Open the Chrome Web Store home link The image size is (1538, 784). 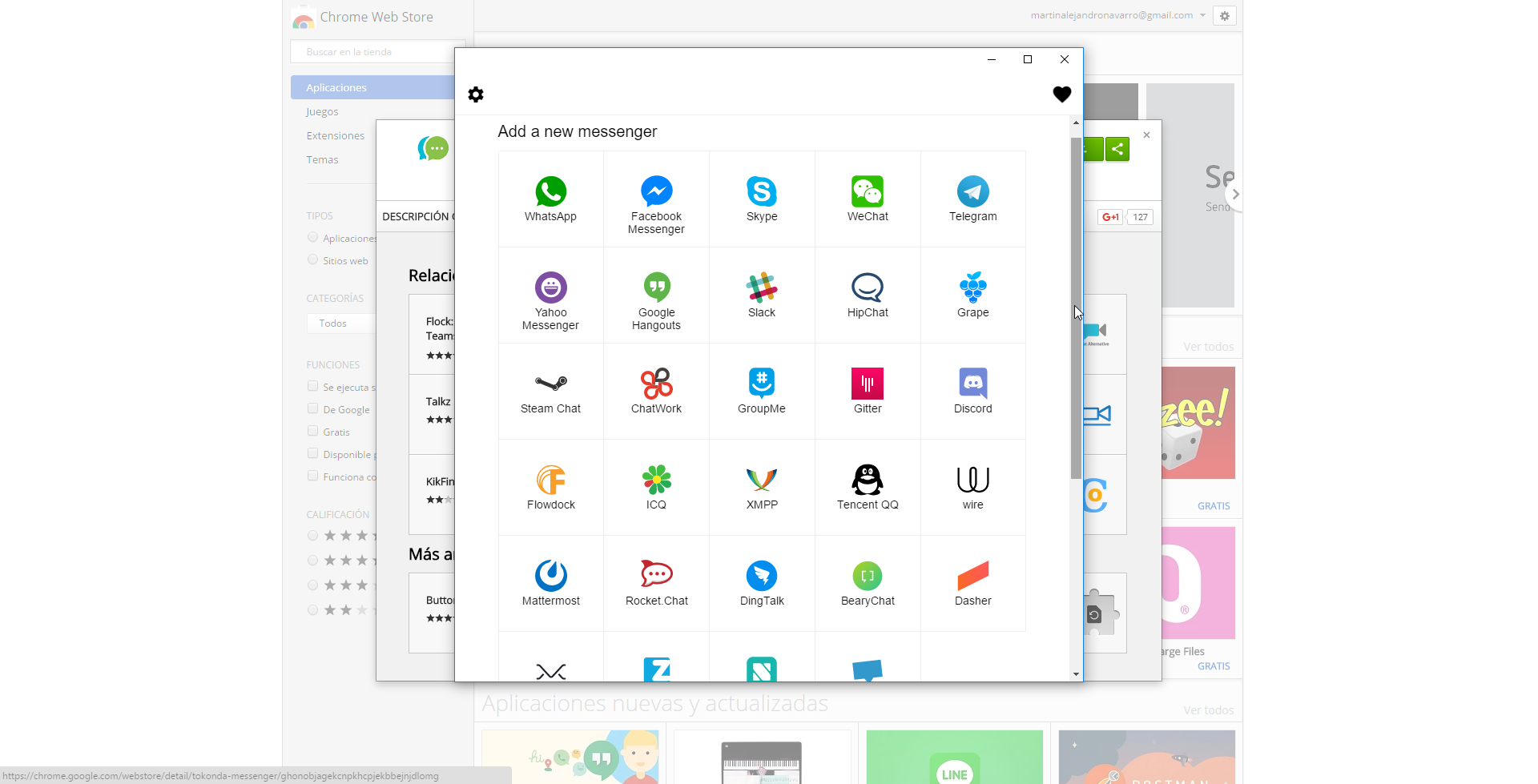coord(363,17)
